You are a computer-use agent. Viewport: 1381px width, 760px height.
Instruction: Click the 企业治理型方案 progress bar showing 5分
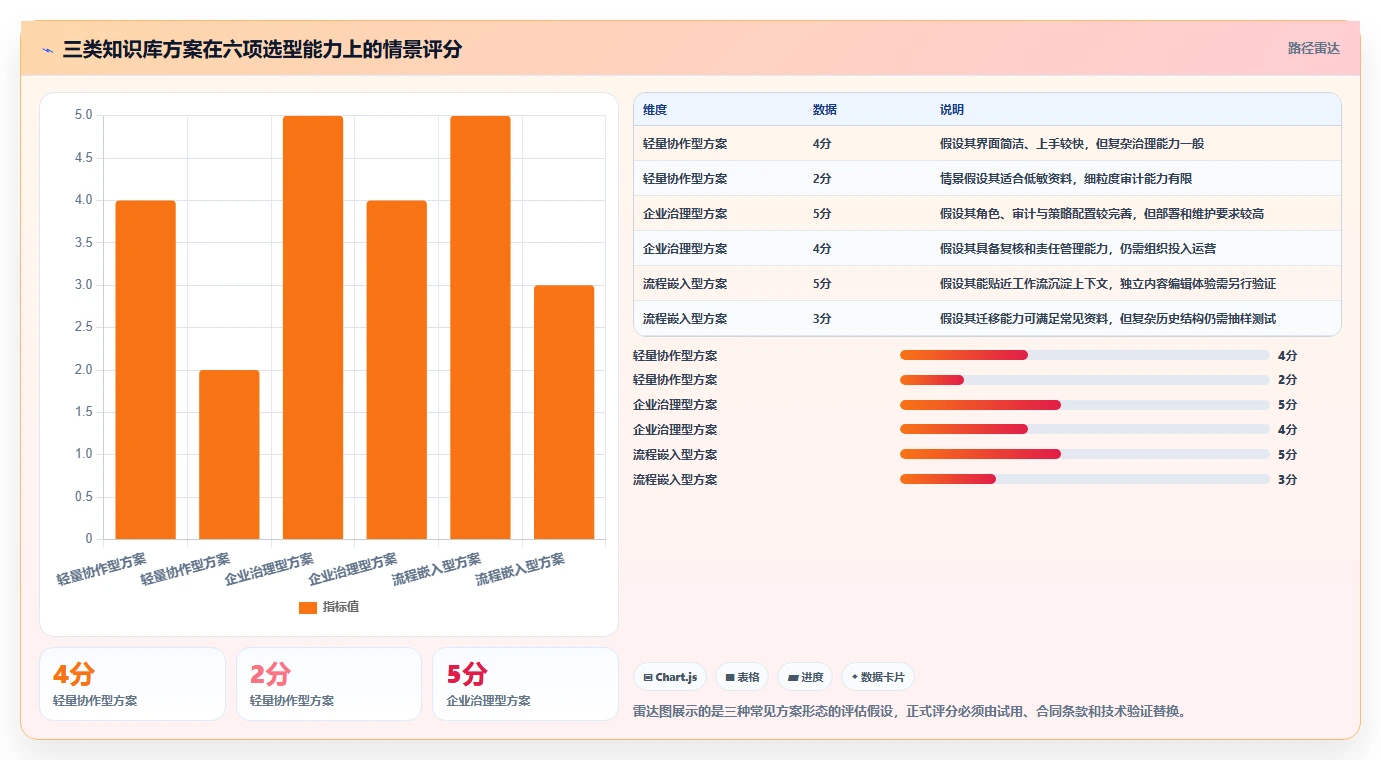tap(1085, 405)
